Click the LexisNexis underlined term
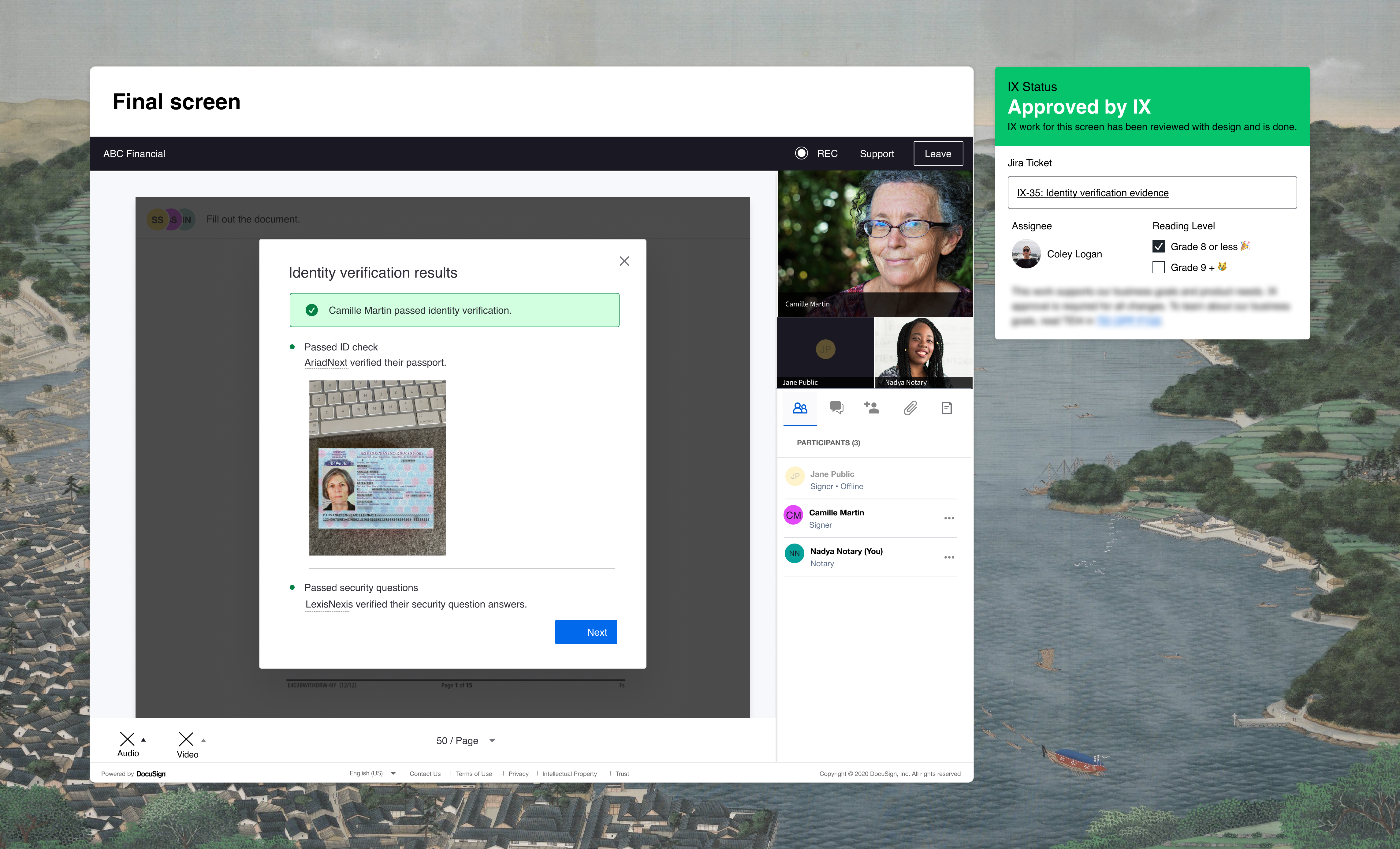Viewport: 1400px width, 849px height. [x=329, y=604]
